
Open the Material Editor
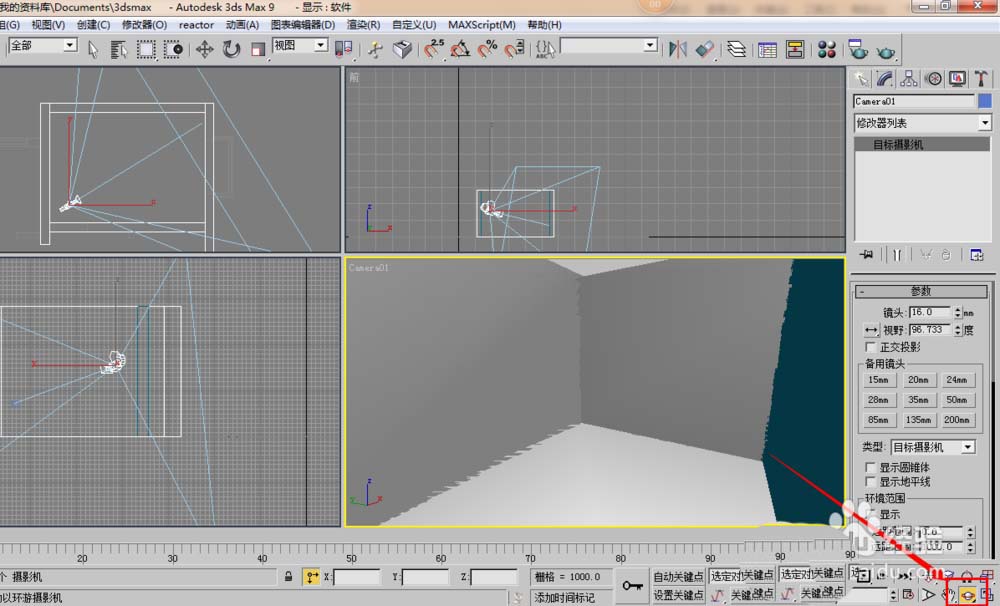pos(827,49)
